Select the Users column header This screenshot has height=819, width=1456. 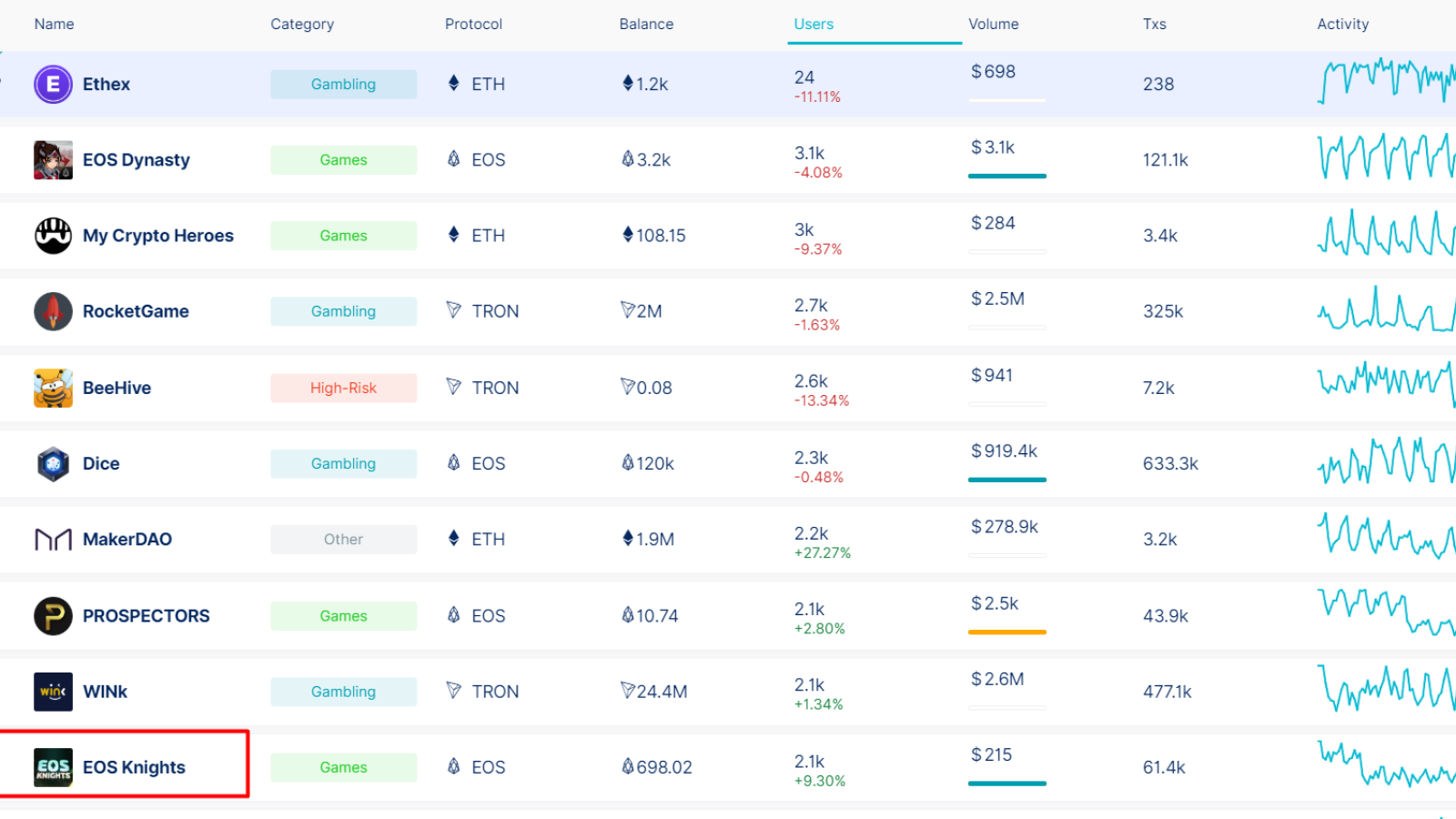pyautogui.click(x=814, y=25)
